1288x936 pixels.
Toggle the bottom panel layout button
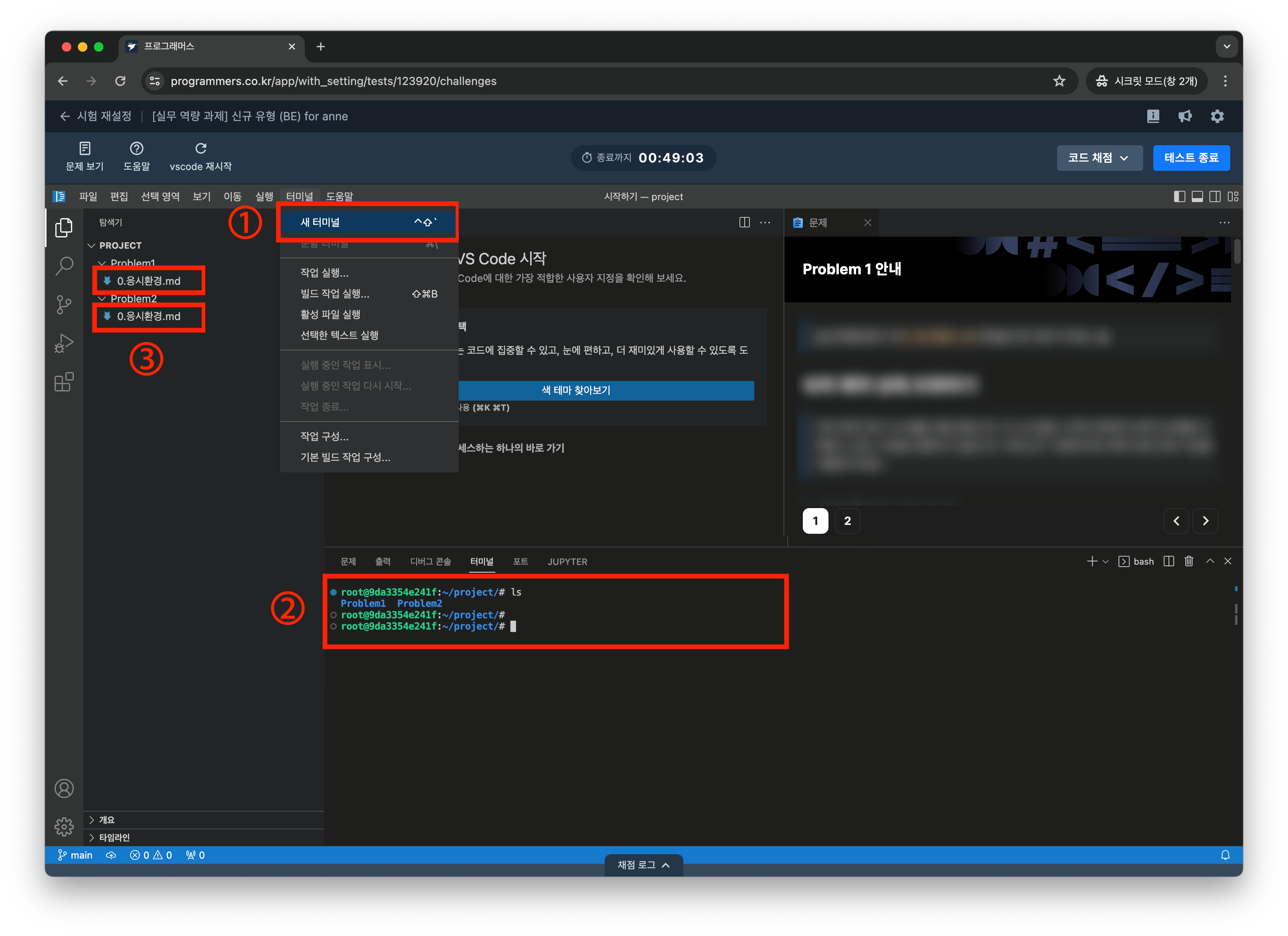pyautogui.click(x=1197, y=197)
